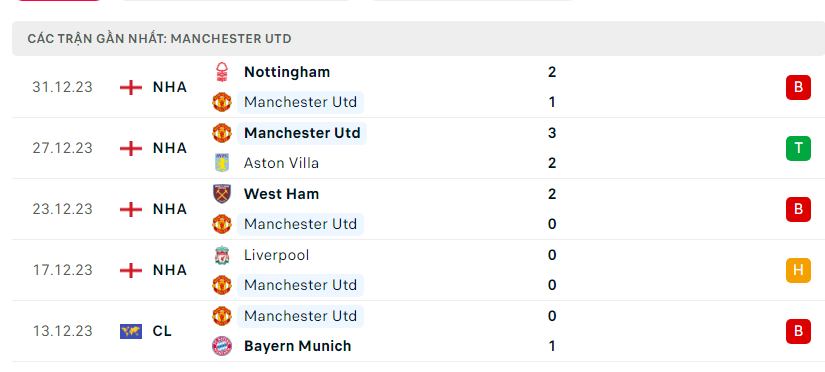Open the Nottingham team link
The image size is (825, 372).
tap(287, 72)
